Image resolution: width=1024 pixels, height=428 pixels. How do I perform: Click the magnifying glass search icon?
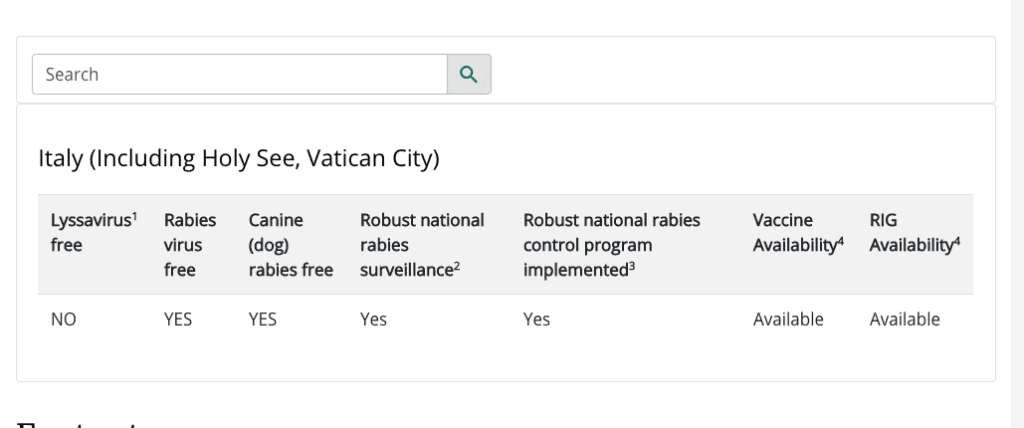[x=469, y=74]
